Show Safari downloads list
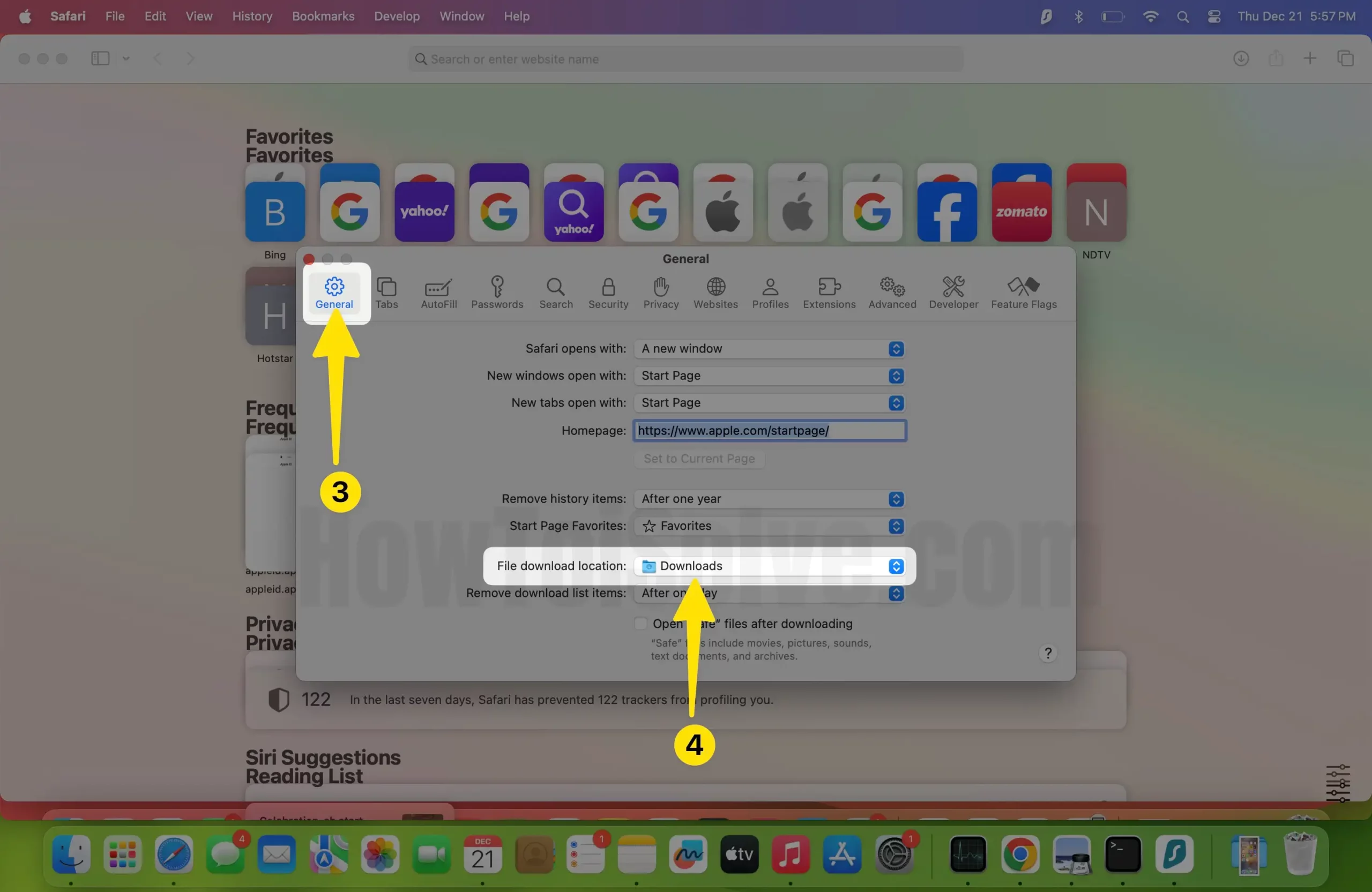 1241,58
